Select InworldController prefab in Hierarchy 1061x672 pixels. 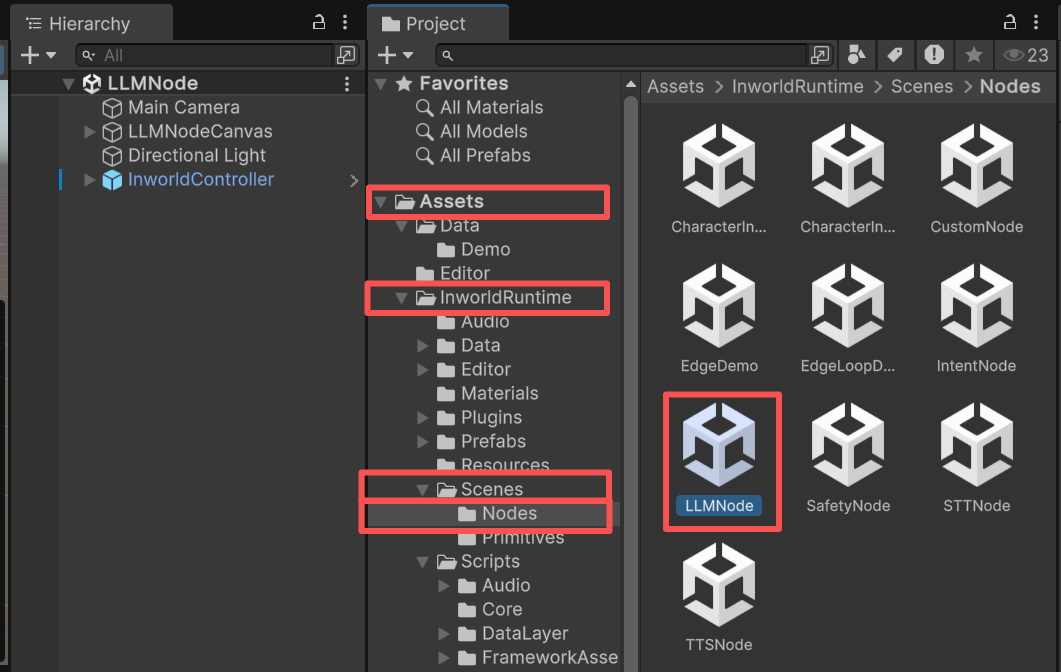click(200, 179)
